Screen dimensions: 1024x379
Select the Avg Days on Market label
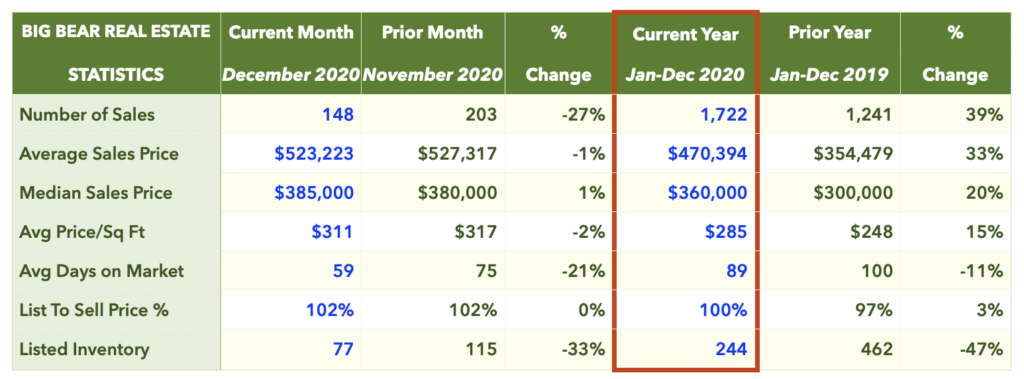coord(101,271)
